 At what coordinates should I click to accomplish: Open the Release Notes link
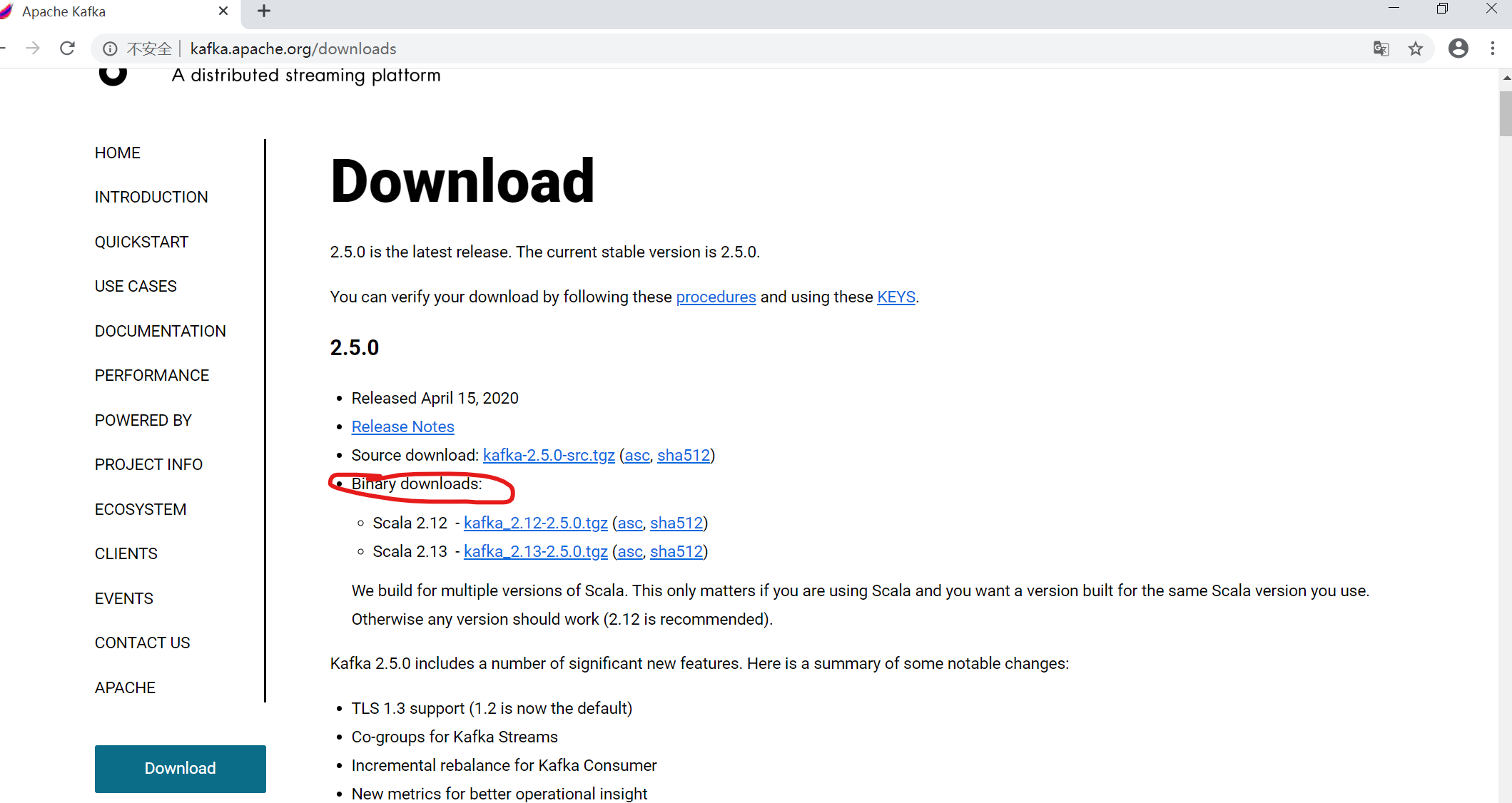point(403,426)
